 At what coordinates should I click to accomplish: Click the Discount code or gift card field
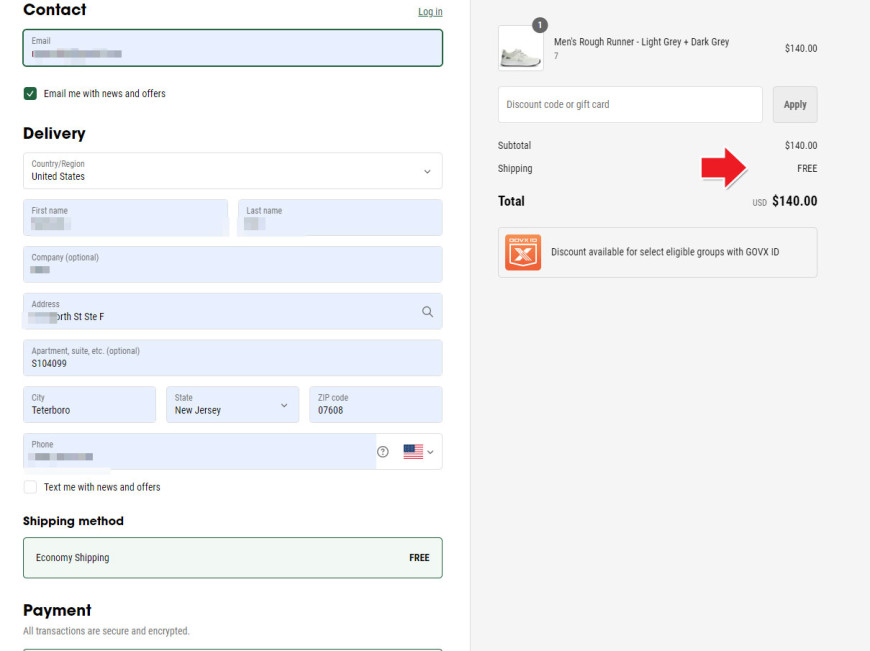(630, 104)
